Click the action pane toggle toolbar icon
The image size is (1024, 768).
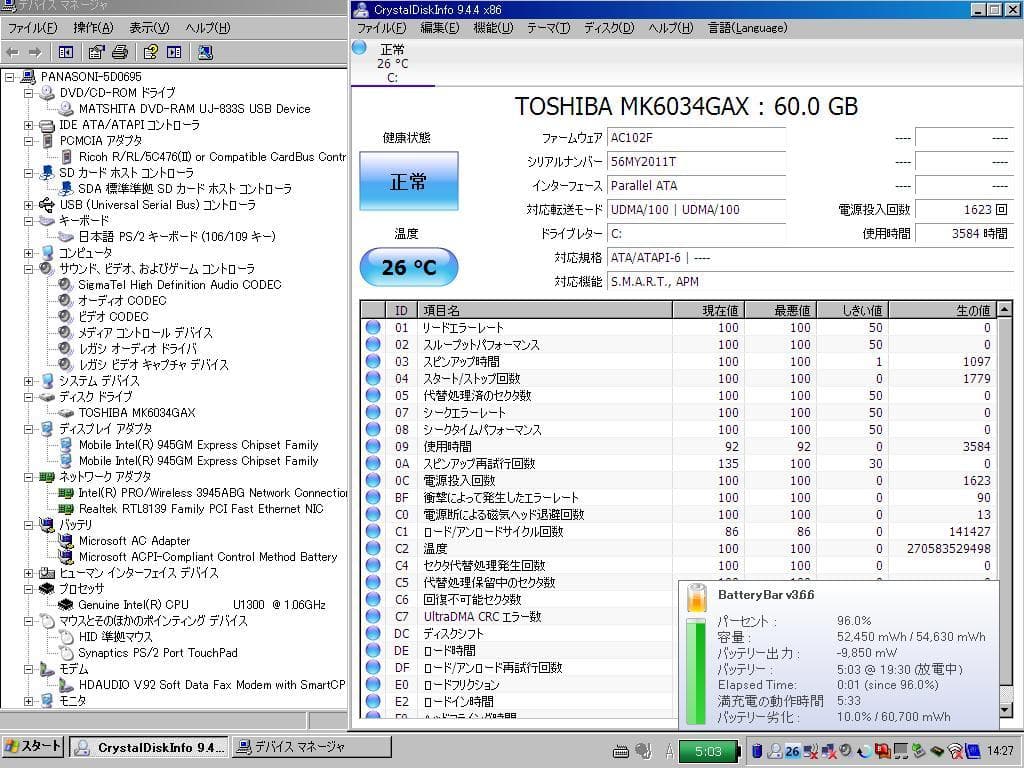tap(174, 52)
